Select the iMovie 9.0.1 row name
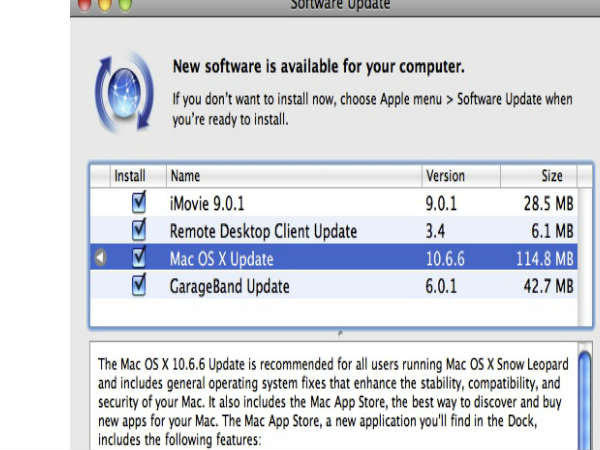The image size is (600, 450). (x=208, y=204)
